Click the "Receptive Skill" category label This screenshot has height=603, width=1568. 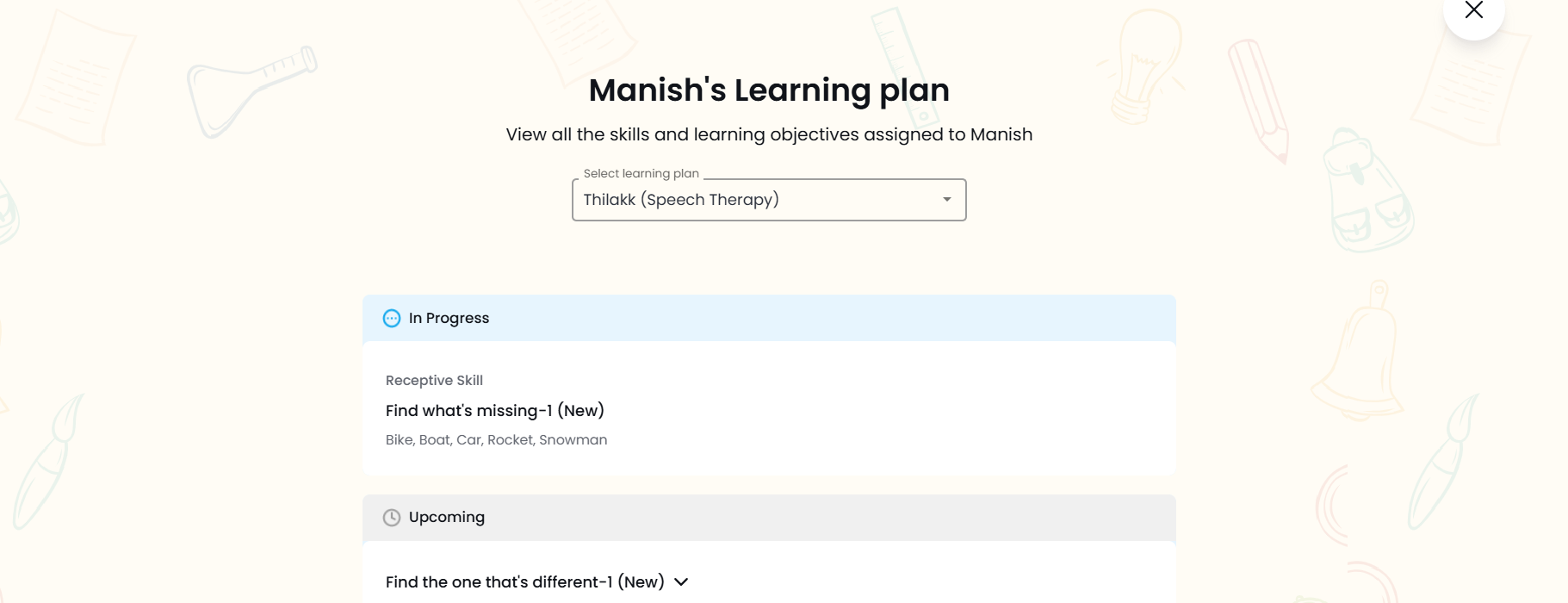[x=434, y=381]
